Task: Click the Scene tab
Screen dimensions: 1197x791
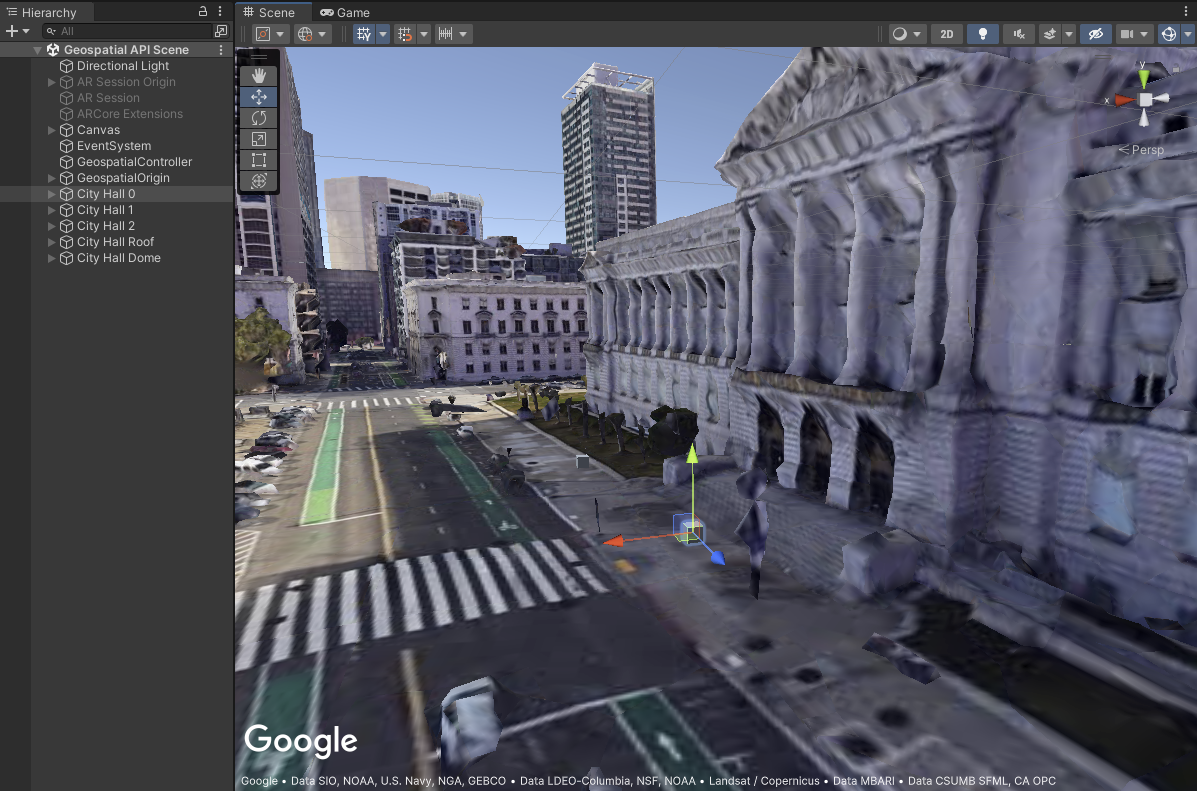Action: (272, 12)
